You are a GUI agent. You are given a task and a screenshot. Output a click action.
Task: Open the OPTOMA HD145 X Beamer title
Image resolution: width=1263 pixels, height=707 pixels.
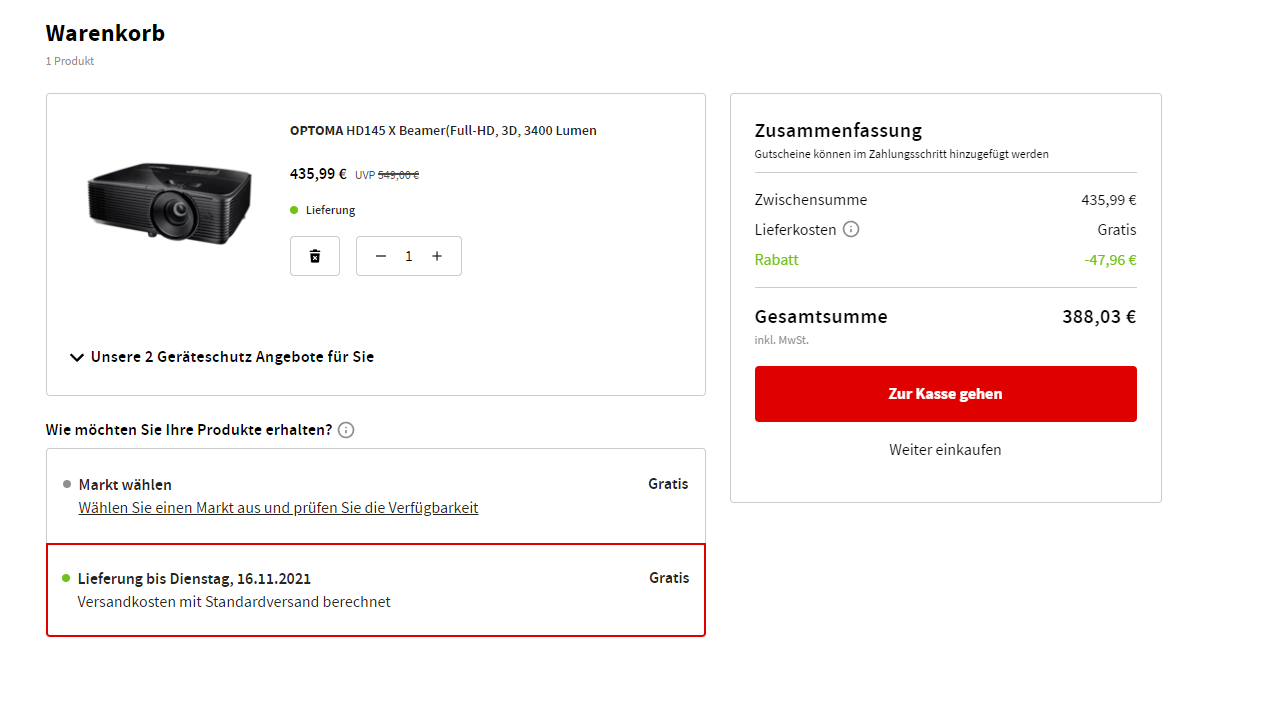click(x=443, y=131)
